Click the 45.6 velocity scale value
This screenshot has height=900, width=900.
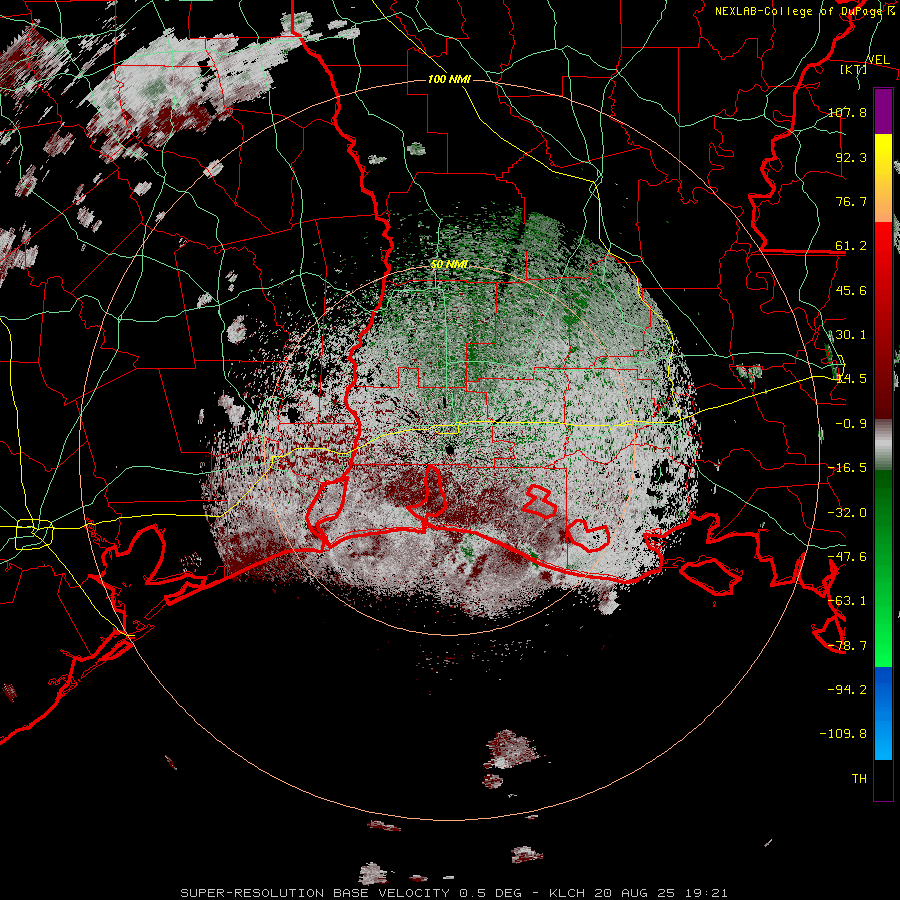click(851, 290)
